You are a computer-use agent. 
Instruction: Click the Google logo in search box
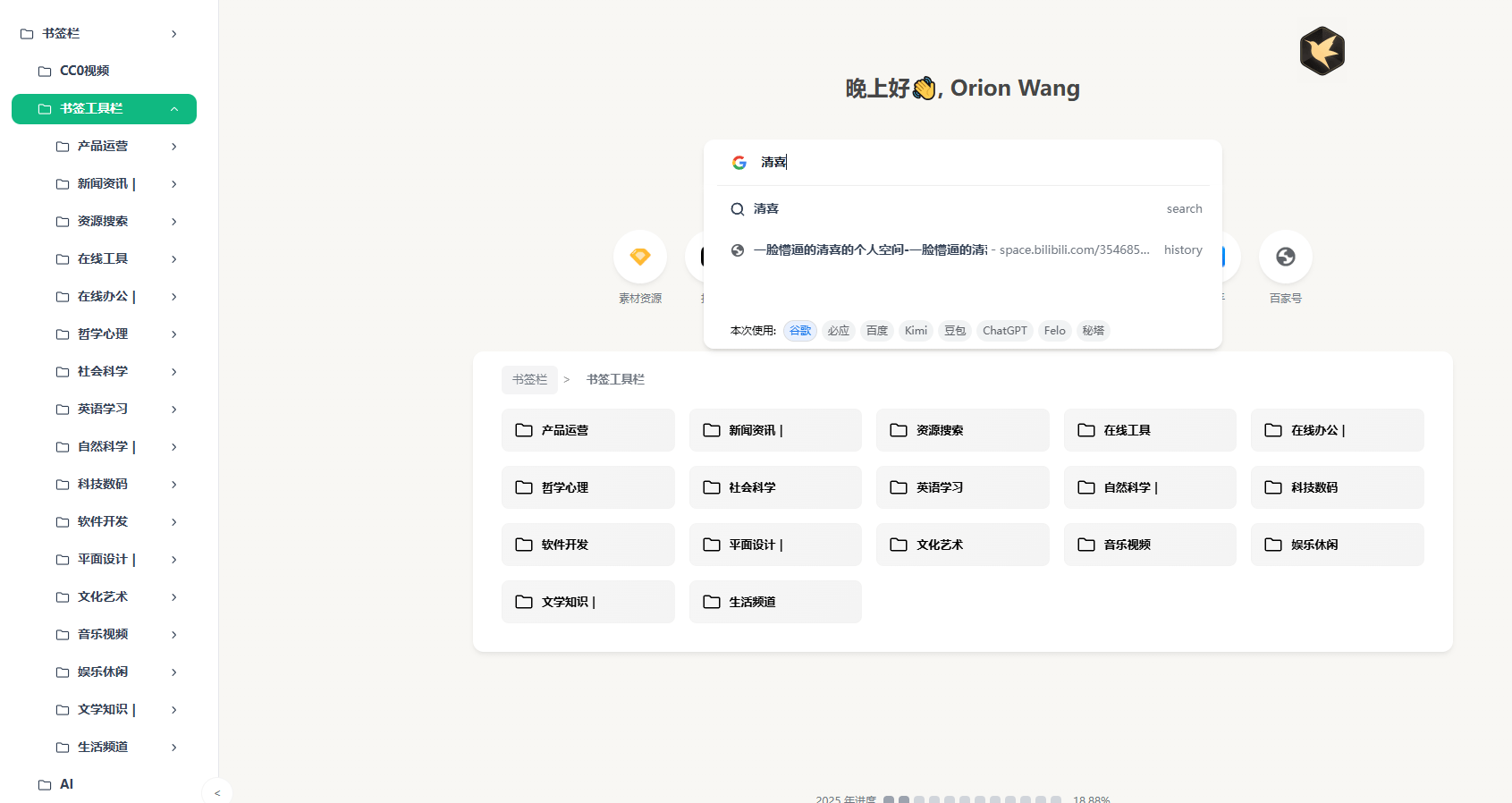pos(739,163)
